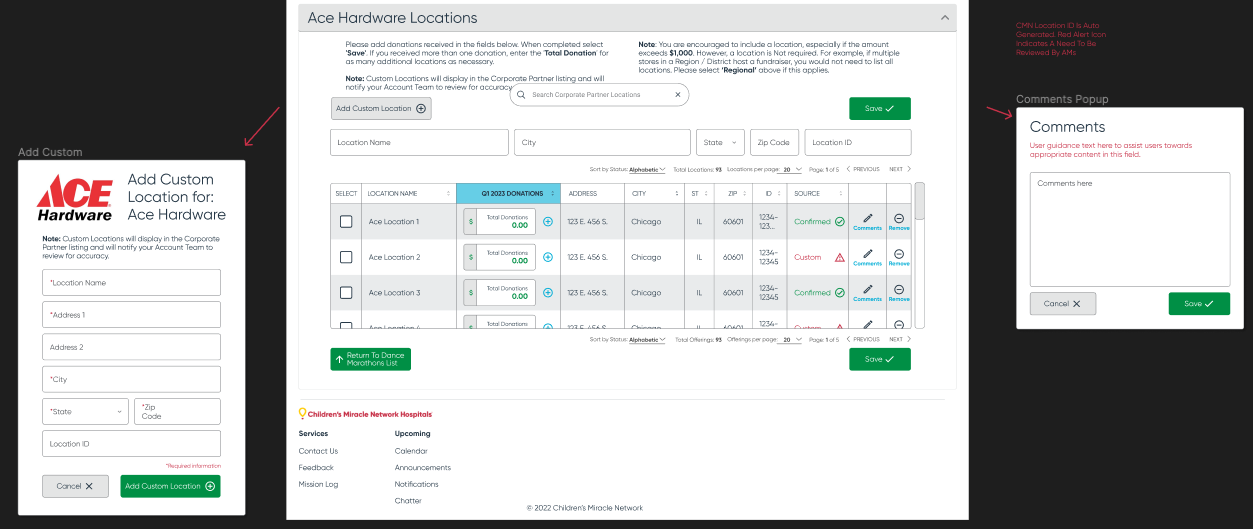1253x529 pixels.
Task: Click *Address 1 field in Add Custom dialog
Action: point(131,315)
